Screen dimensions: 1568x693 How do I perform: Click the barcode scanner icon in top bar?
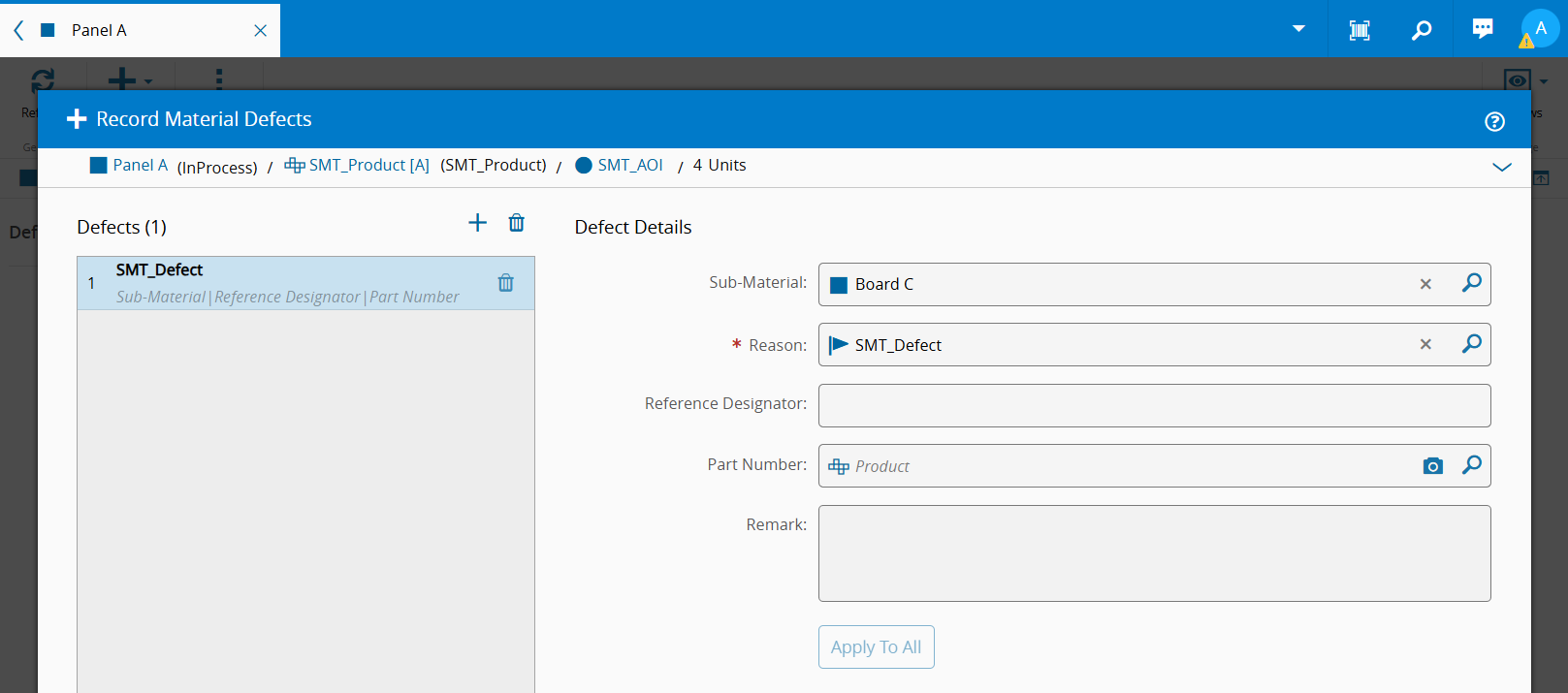1360,30
